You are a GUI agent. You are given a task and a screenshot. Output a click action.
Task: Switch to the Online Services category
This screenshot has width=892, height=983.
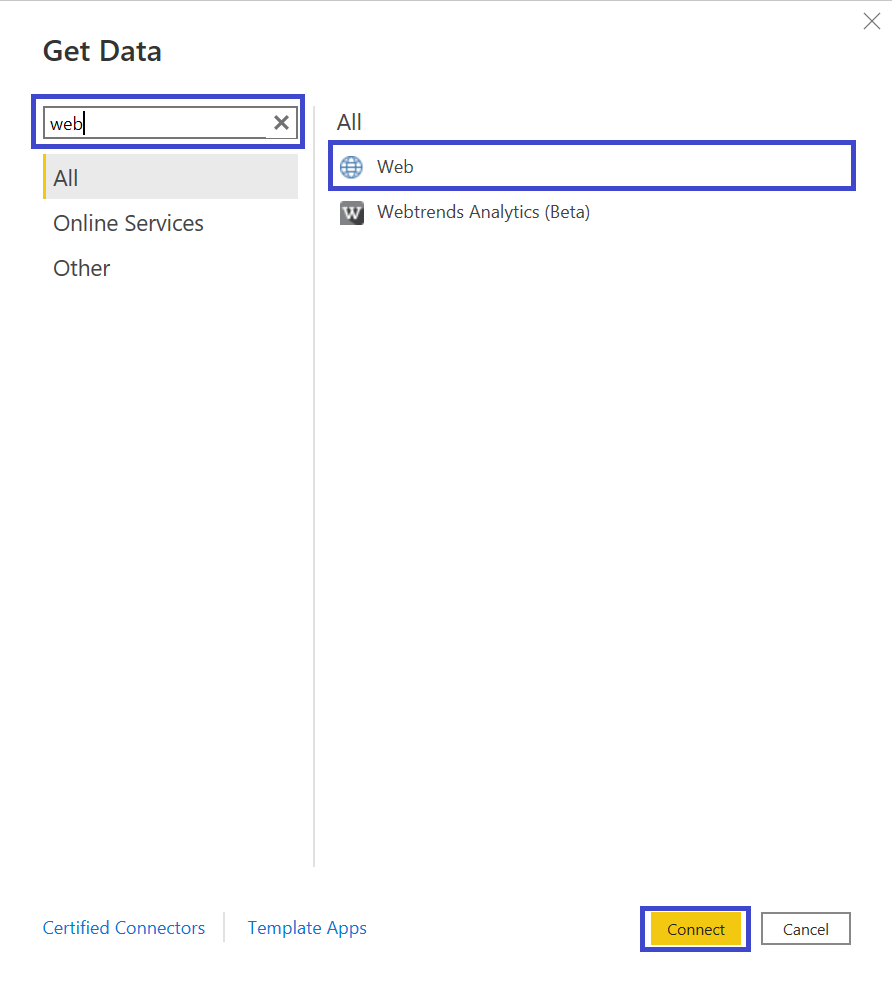pyautogui.click(x=128, y=222)
